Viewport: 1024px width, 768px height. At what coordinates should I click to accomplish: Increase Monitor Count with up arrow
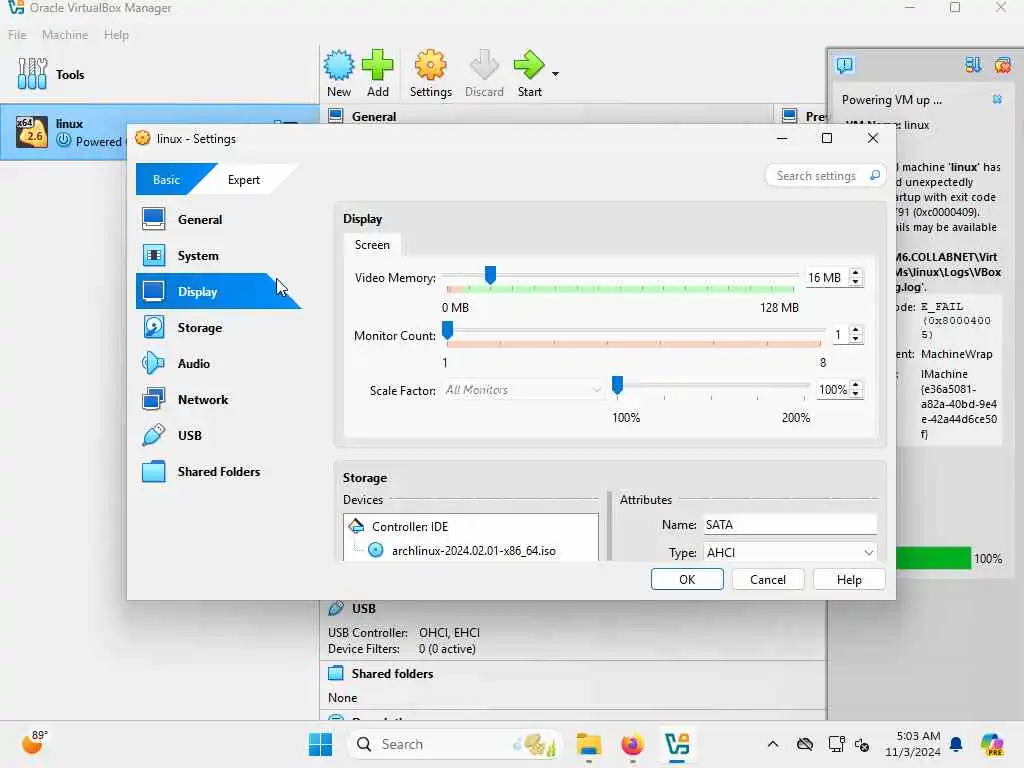856,330
